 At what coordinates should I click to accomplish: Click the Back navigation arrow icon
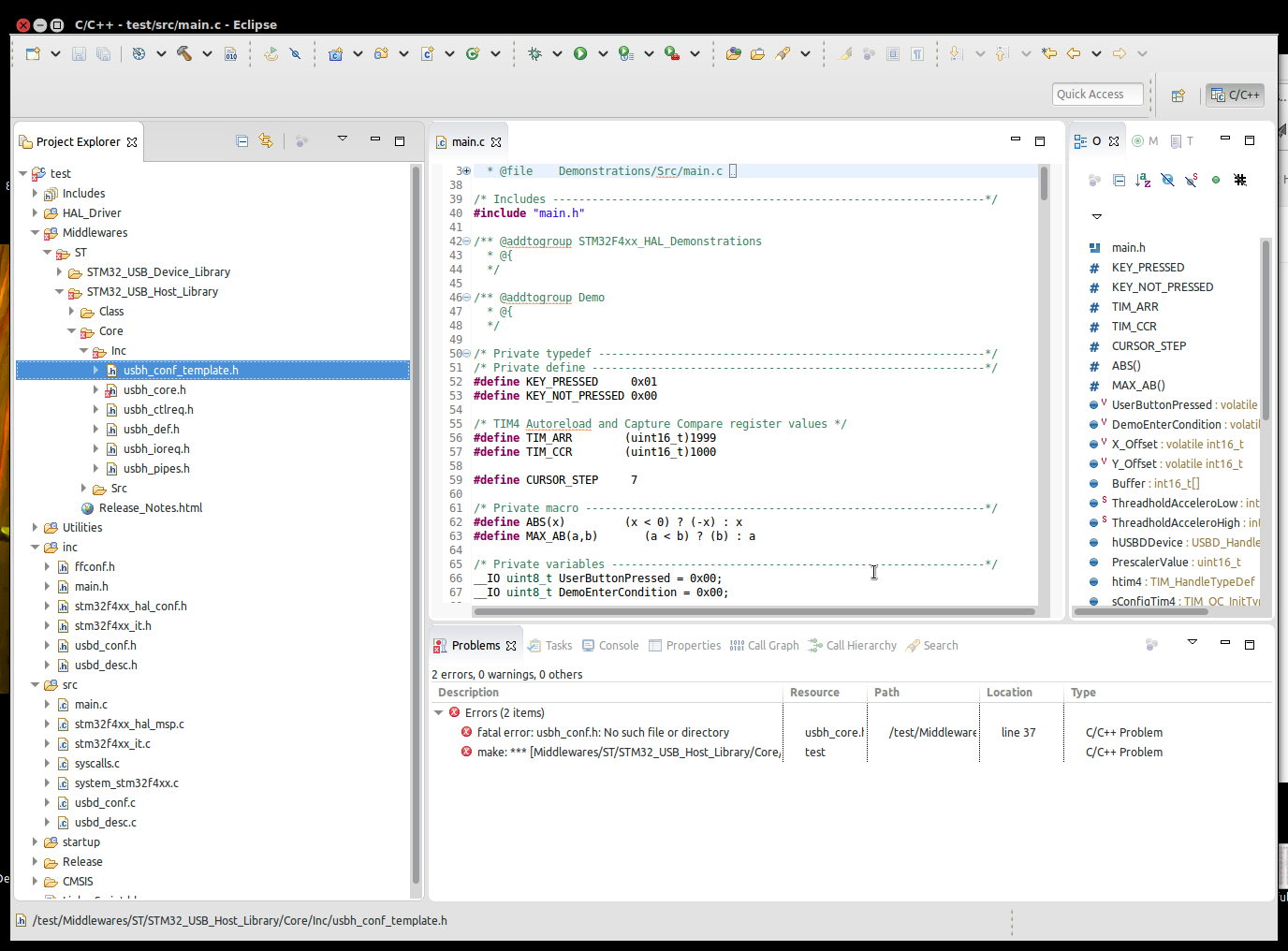click(x=1074, y=53)
